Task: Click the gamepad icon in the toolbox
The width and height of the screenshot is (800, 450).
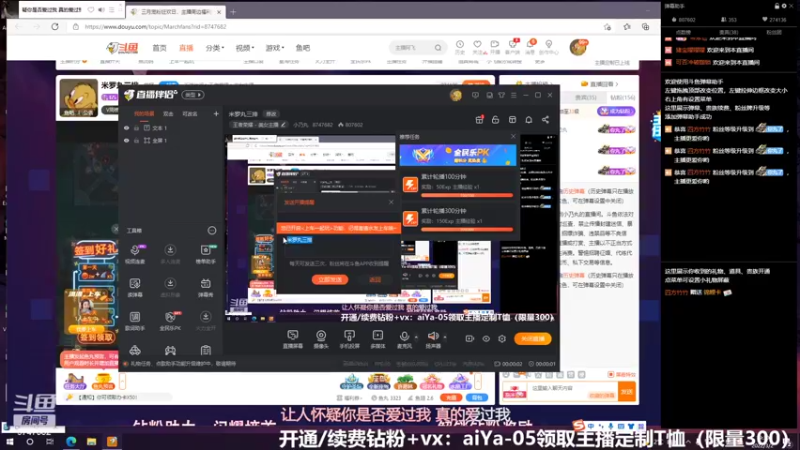Action: (x=170, y=351)
